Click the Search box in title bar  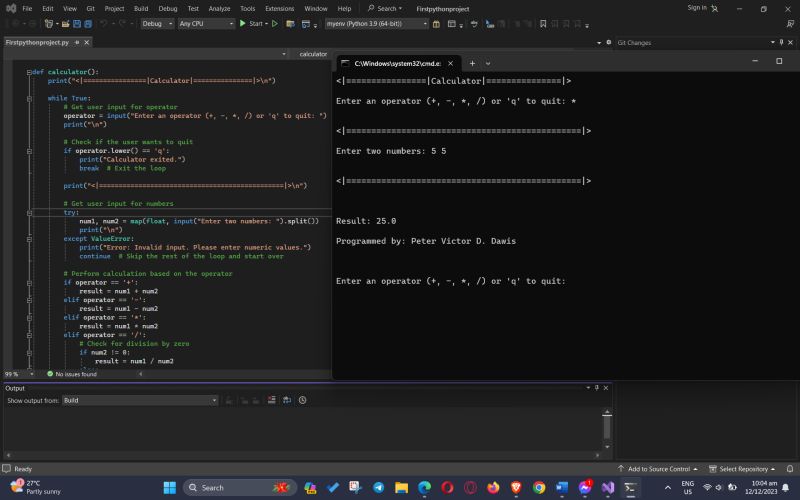(385, 9)
